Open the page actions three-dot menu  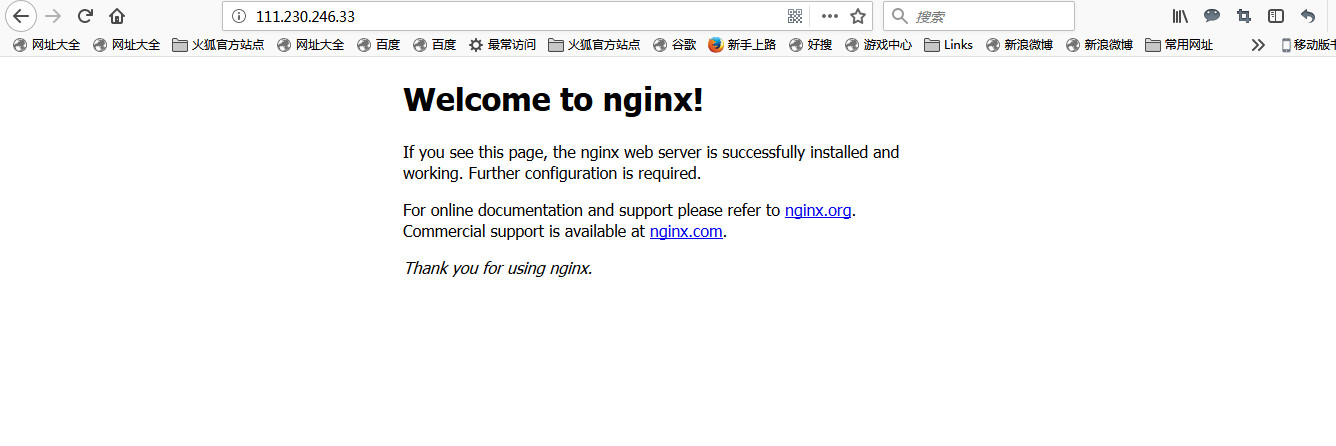point(829,16)
